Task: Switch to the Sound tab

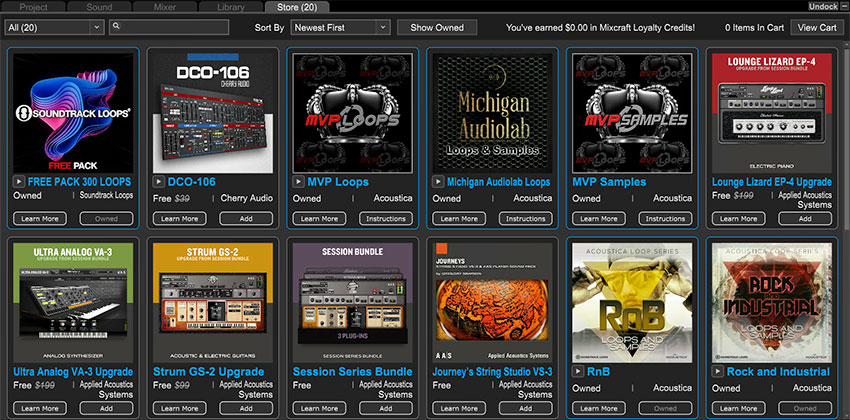Action: tap(99, 7)
